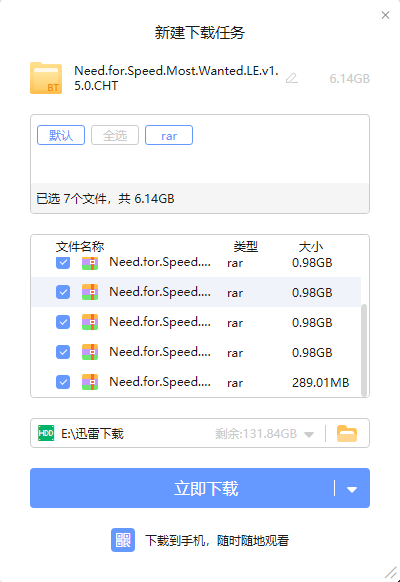This screenshot has width=400, height=582.
Task: Click the file list vertical scrollbar
Action: (364, 350)
